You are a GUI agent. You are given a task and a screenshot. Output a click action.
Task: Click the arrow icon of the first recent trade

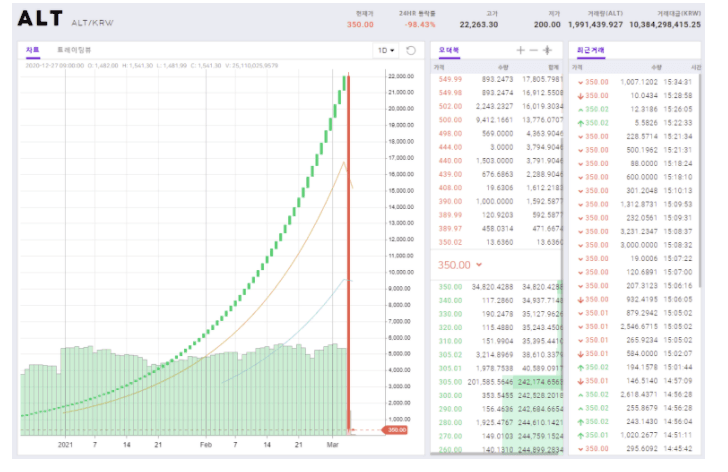[580, 83]
